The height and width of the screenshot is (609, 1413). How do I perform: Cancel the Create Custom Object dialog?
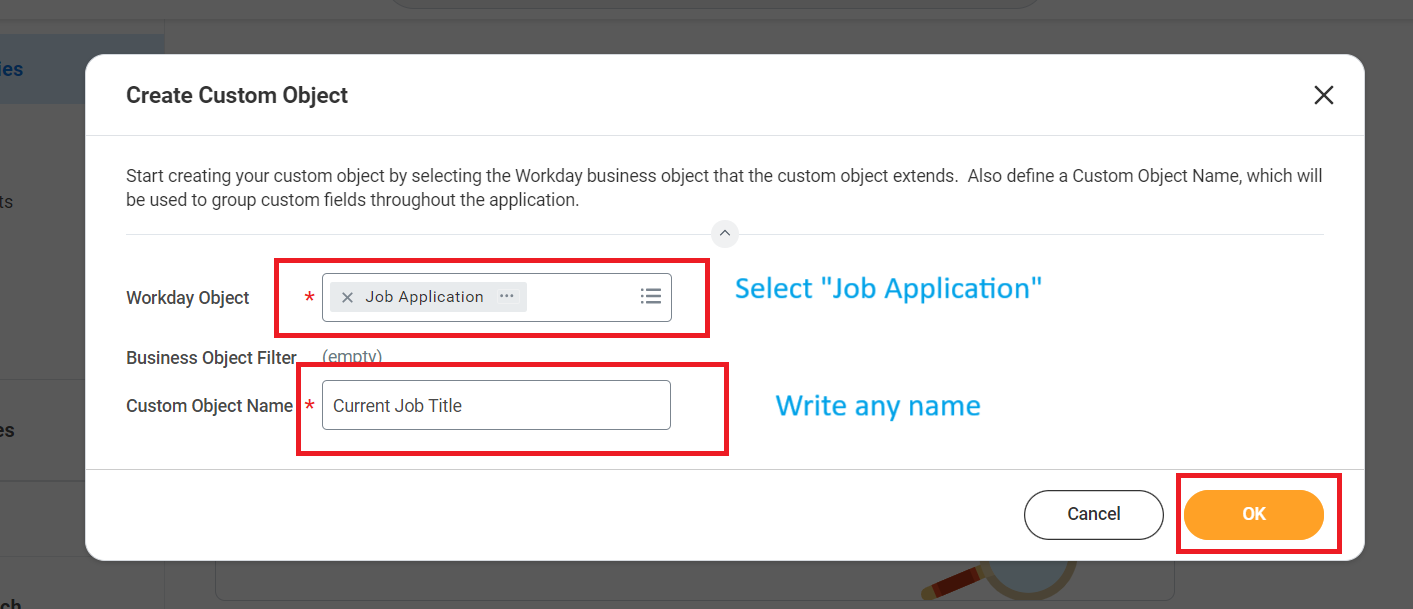[1093, 513]
